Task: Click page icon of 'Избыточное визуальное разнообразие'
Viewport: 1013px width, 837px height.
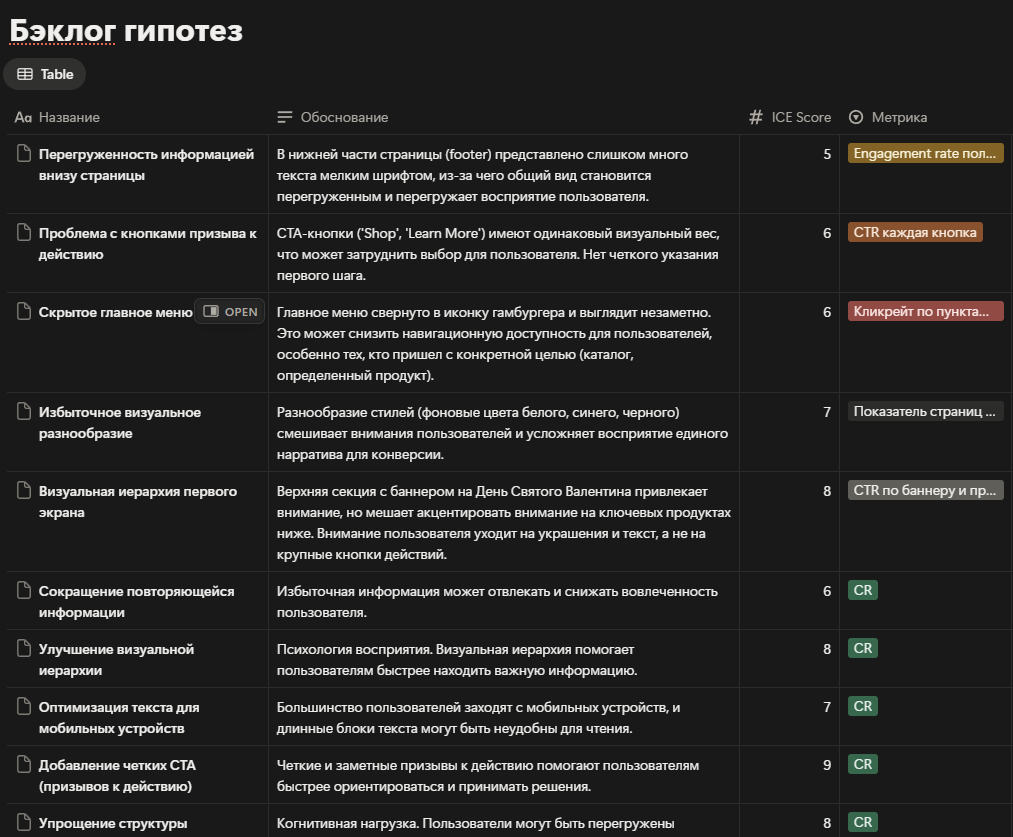Action: pos(24,412)
